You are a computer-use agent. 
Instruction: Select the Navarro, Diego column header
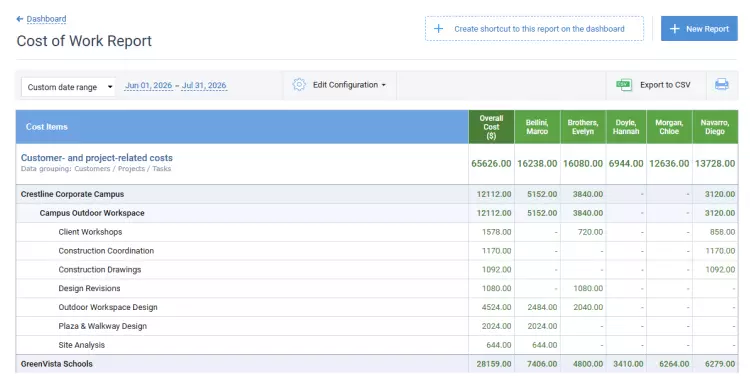[x=715, y=127]
